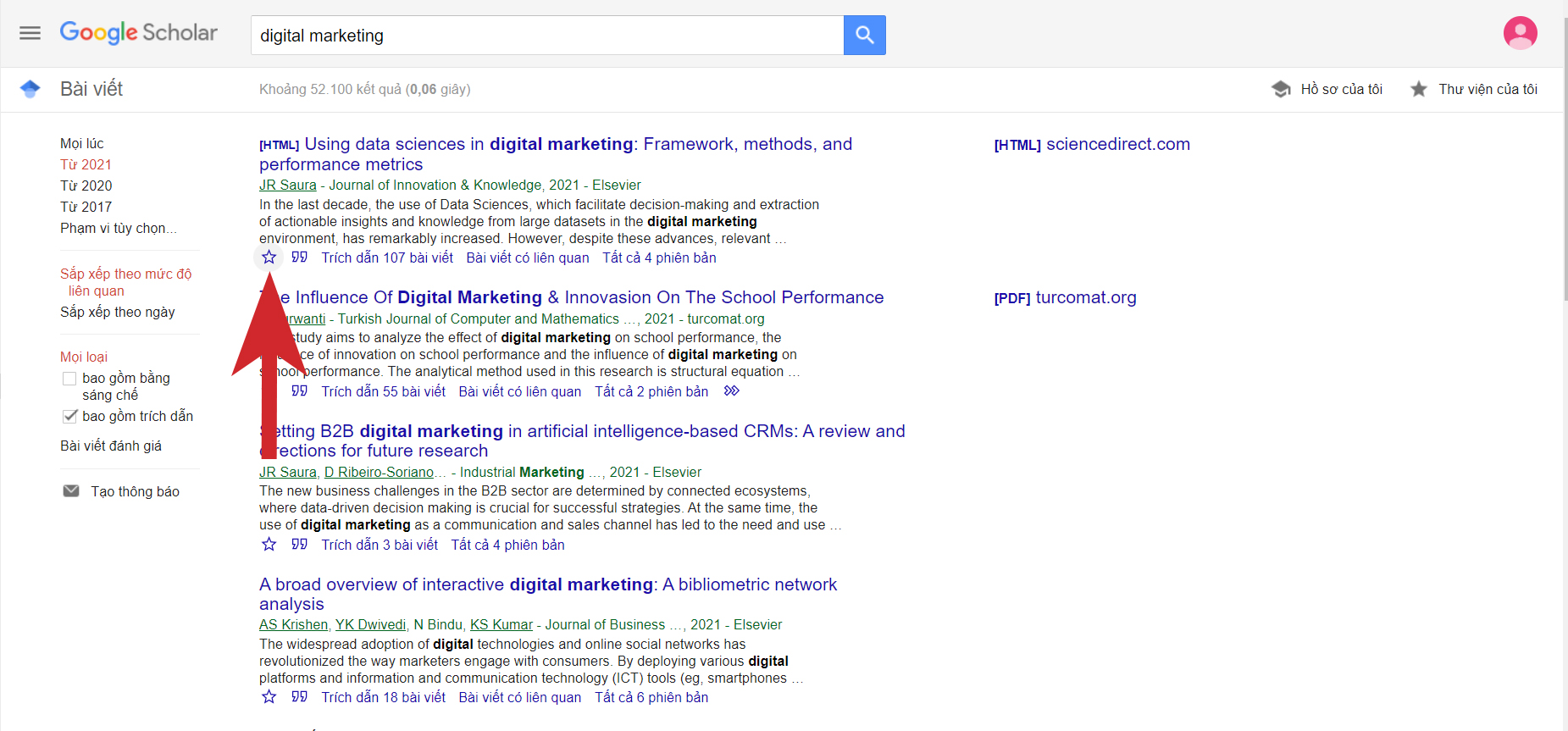Image resolution: width=1568 pixels, height=731 pixels.
Task: Star the B2B digital marketing article
Action: (269, 545)
